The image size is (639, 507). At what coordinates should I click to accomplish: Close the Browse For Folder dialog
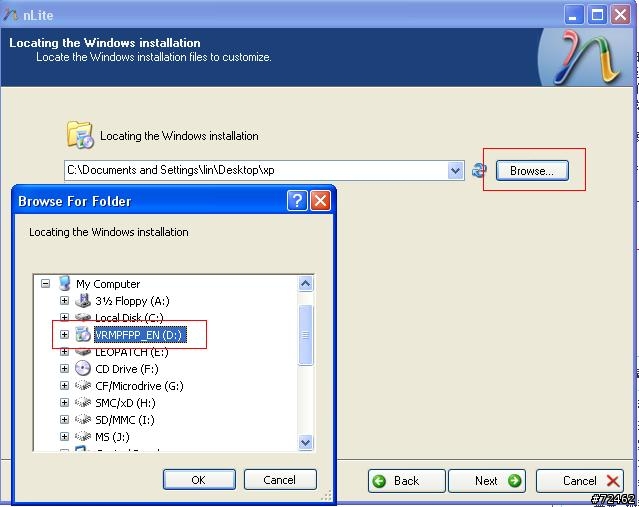click(x=320, y=201)
